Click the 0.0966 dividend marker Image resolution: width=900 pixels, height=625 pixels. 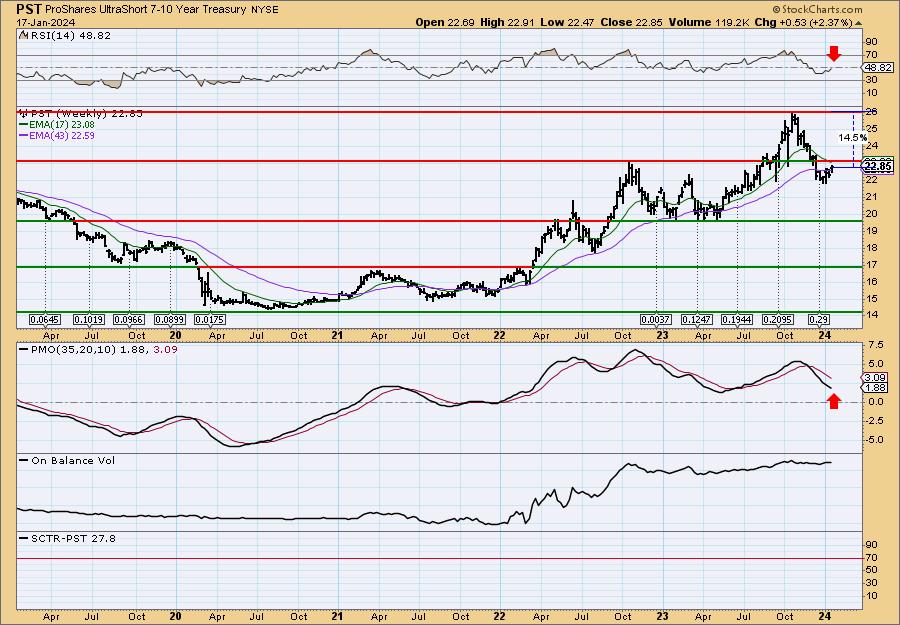click(x=129, y=319)
